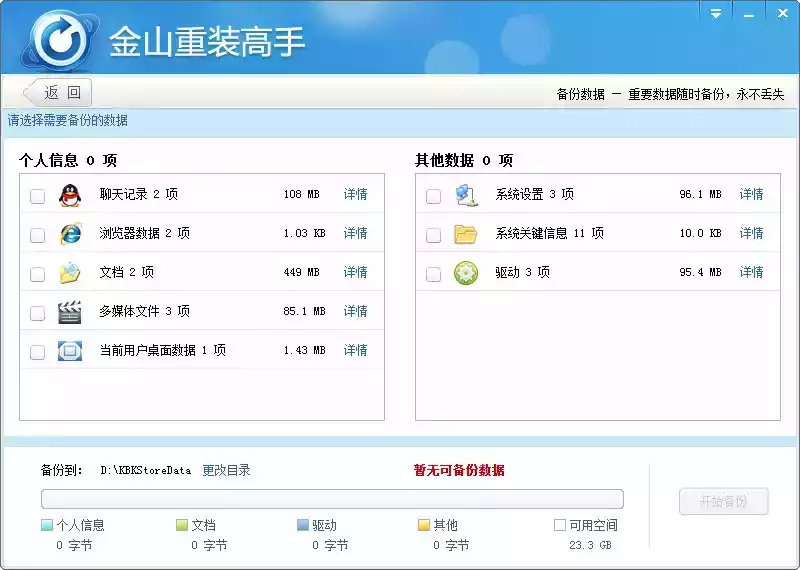Image resolution: width=800 pixels, height=570 pixels.
Task: Minimize the 金山重装高手 window
Action: tap(749, 14)
